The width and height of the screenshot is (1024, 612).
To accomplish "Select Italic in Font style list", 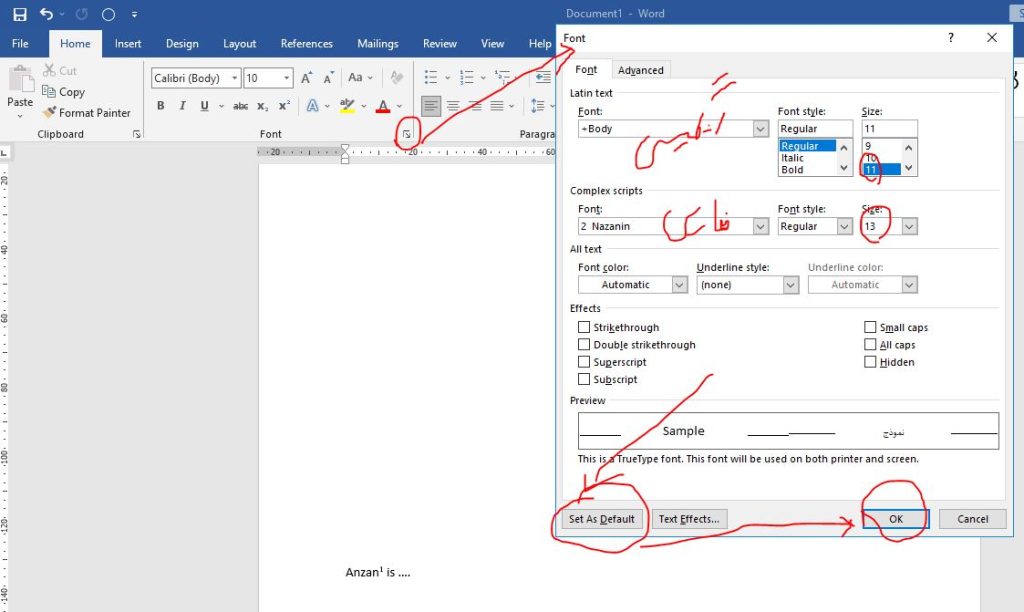I will click(793, 158).
